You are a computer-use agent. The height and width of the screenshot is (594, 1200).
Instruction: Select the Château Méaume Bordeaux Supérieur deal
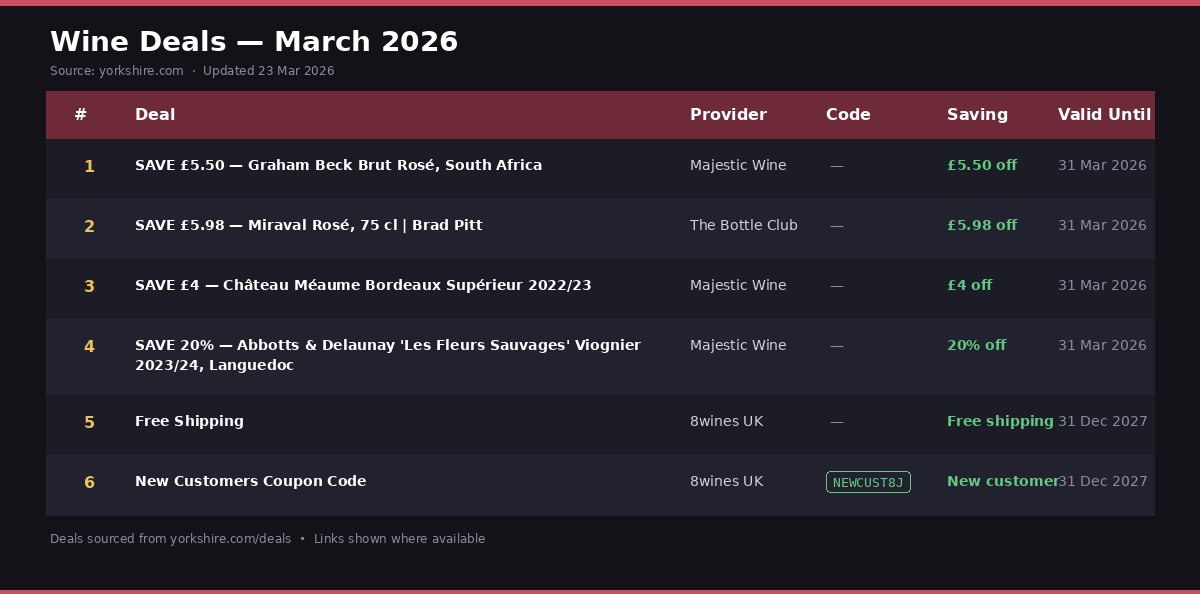[363, 285]
